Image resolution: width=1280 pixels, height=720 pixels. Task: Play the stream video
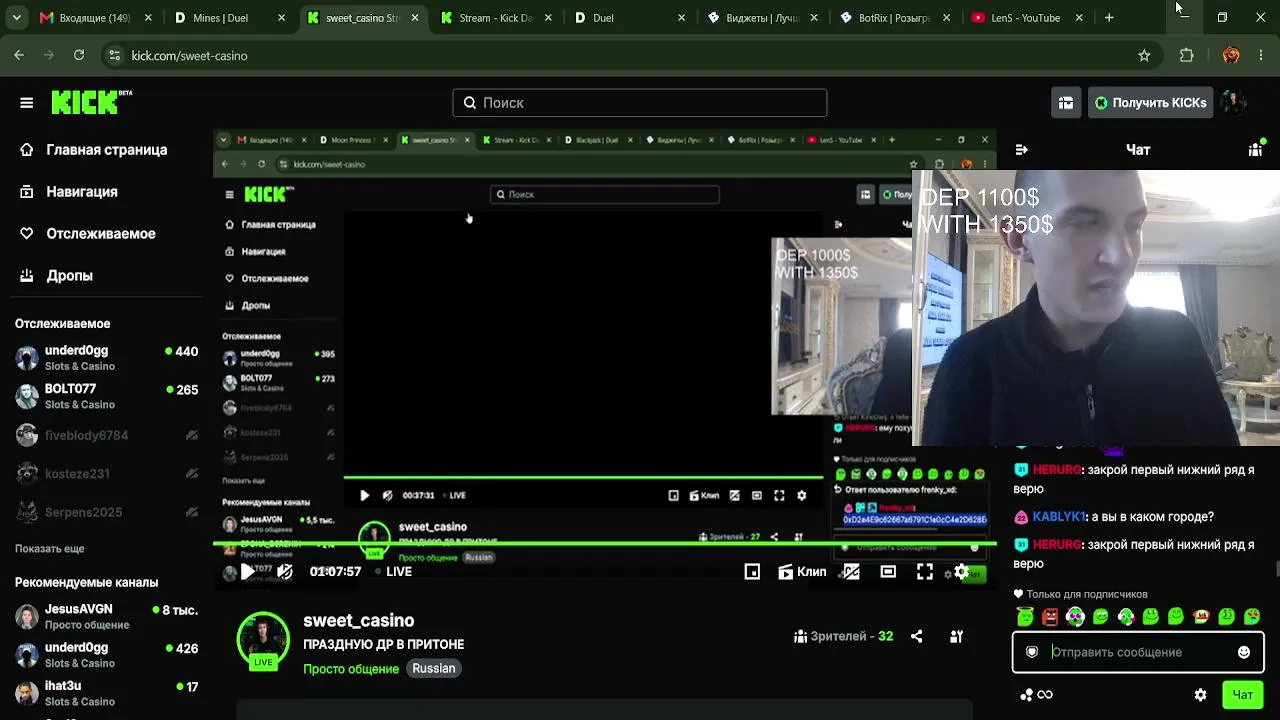pos(247,572)
